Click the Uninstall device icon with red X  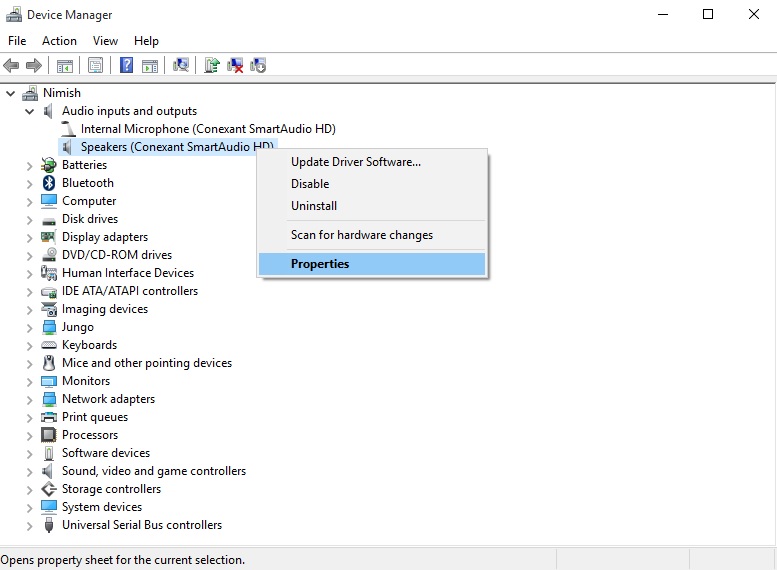coord(235,65)
